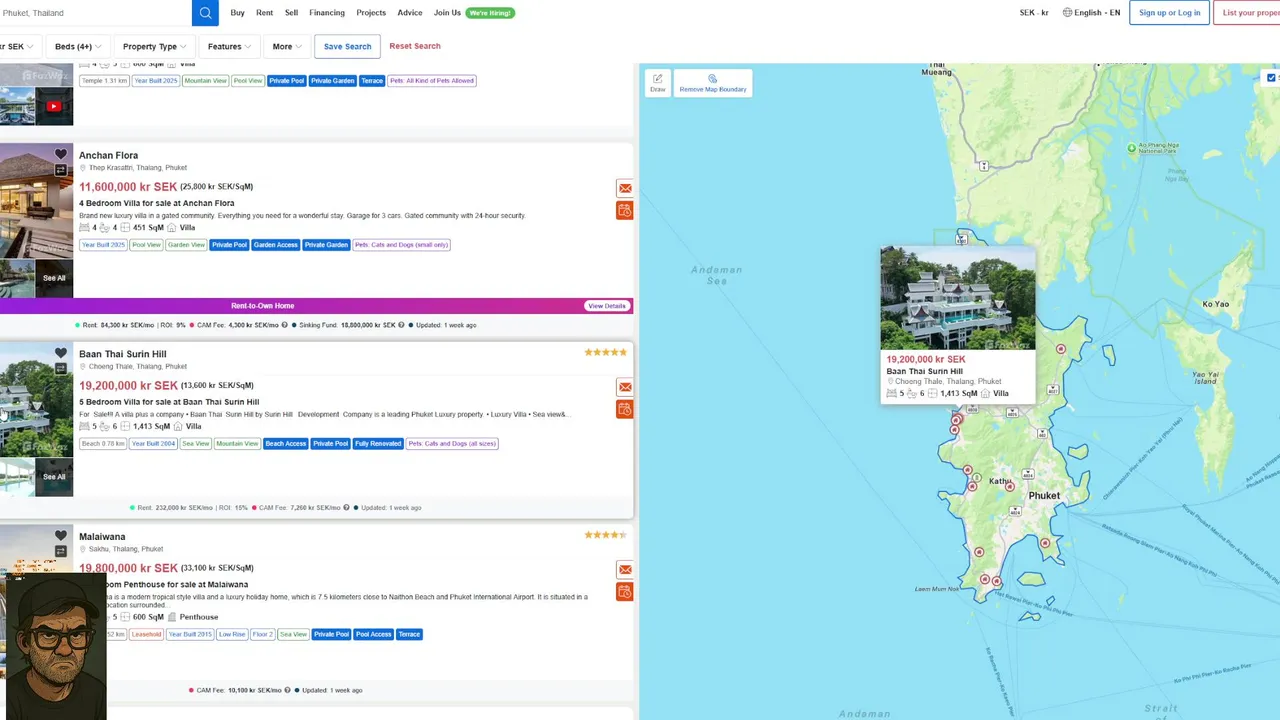This screenshot has height=720, width=1280.
Task: Email agent about Anchan Flora via envelope icon
Action: tap(625, 188)
